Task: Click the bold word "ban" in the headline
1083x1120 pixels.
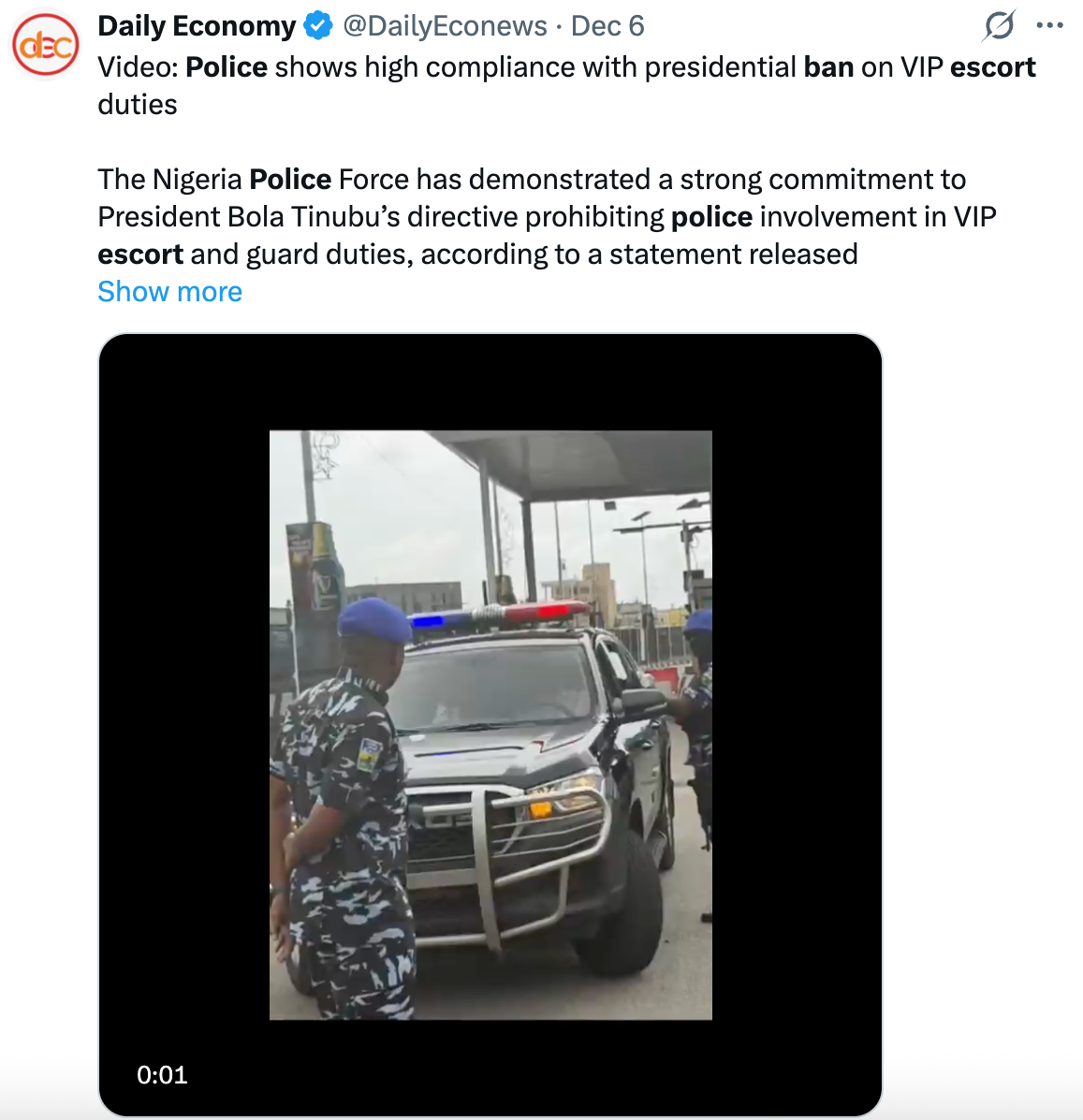Action: pos(828,67)
